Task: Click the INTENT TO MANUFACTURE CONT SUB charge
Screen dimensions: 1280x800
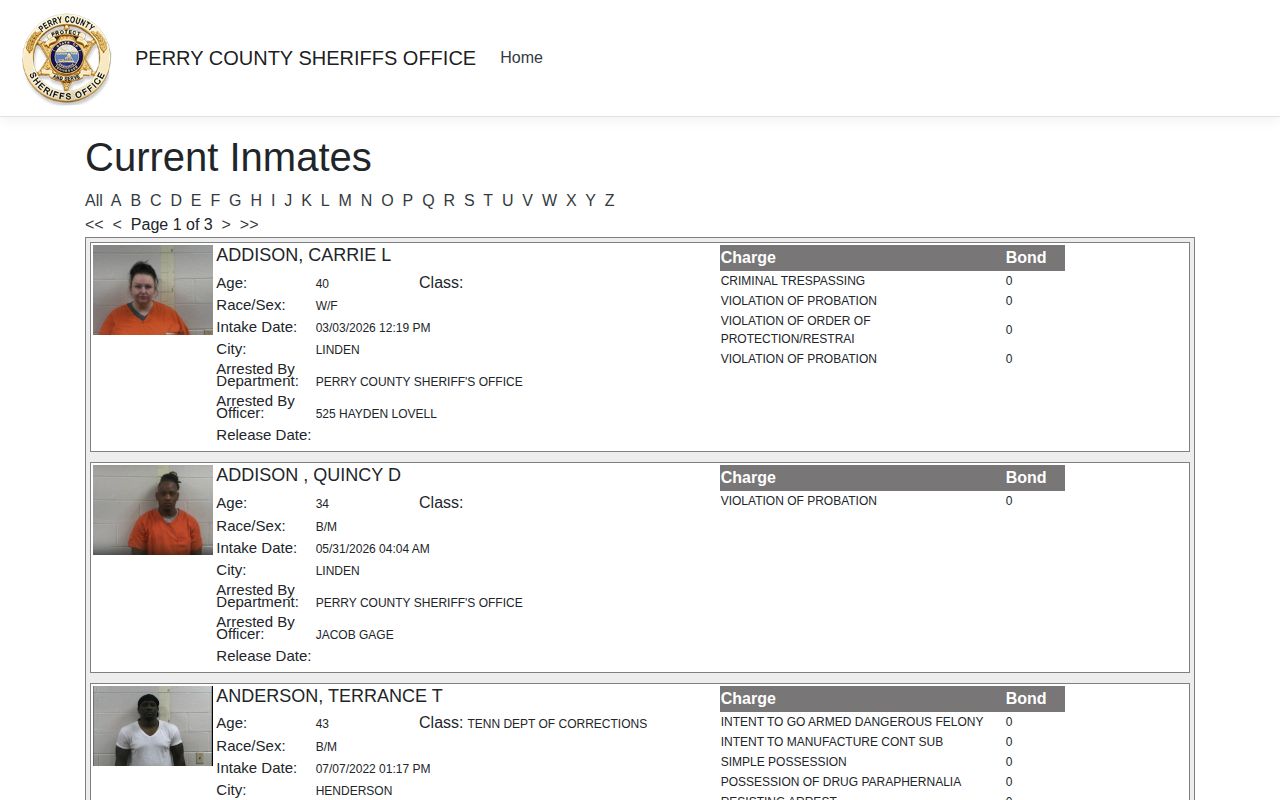Action: point(832,742)
